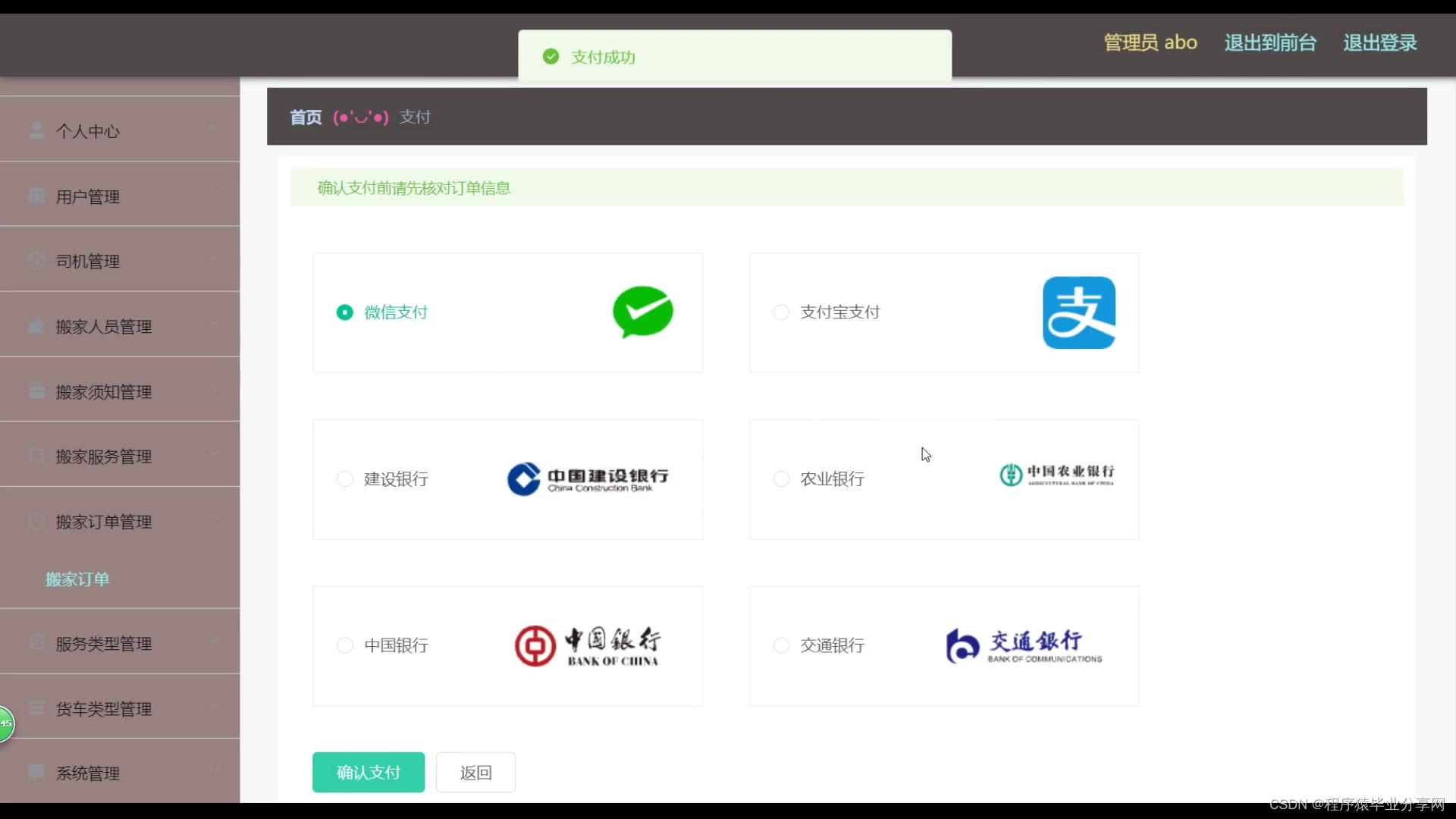The image size is (1456, 819).
Task: Select the 建设银行 radio option
Action: (345, 479)
